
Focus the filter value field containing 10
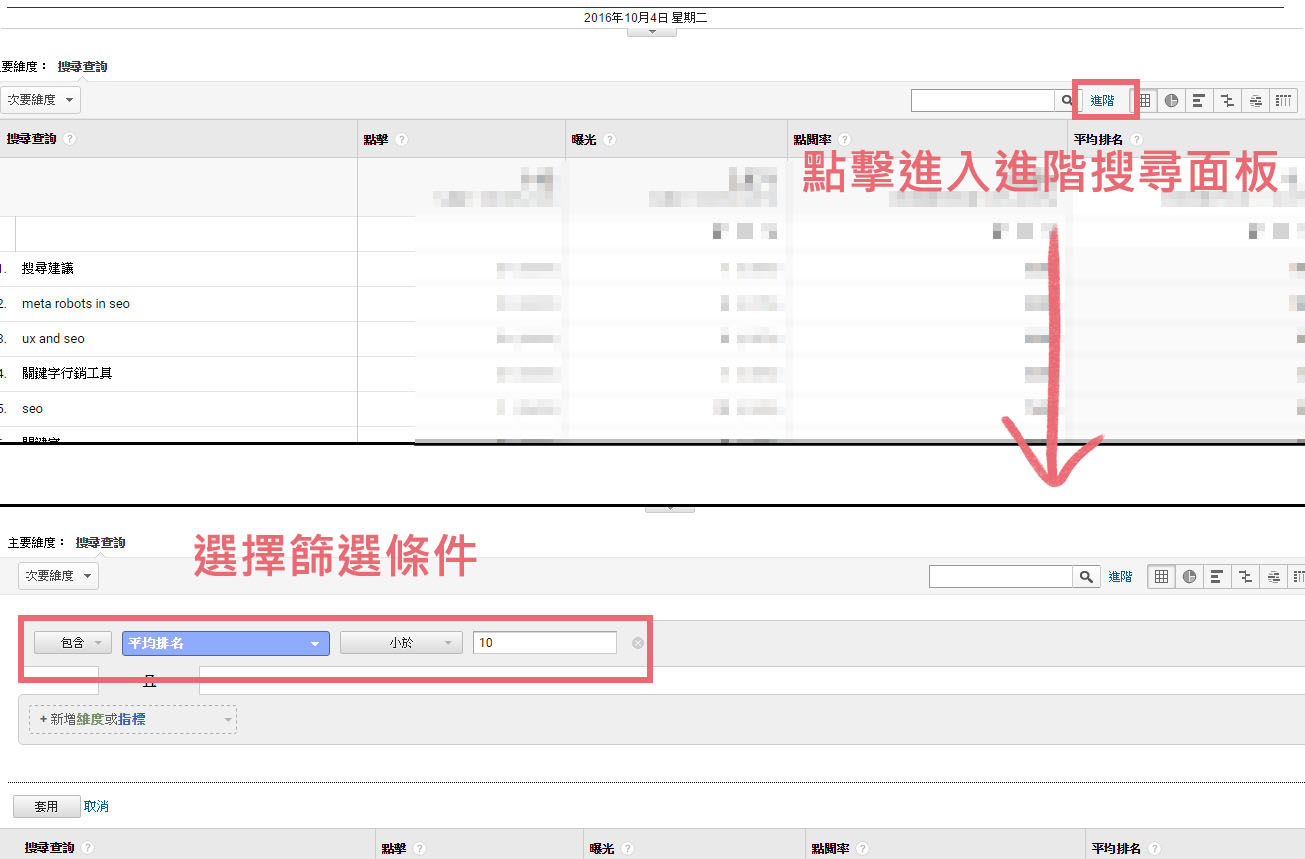point(545,643)
